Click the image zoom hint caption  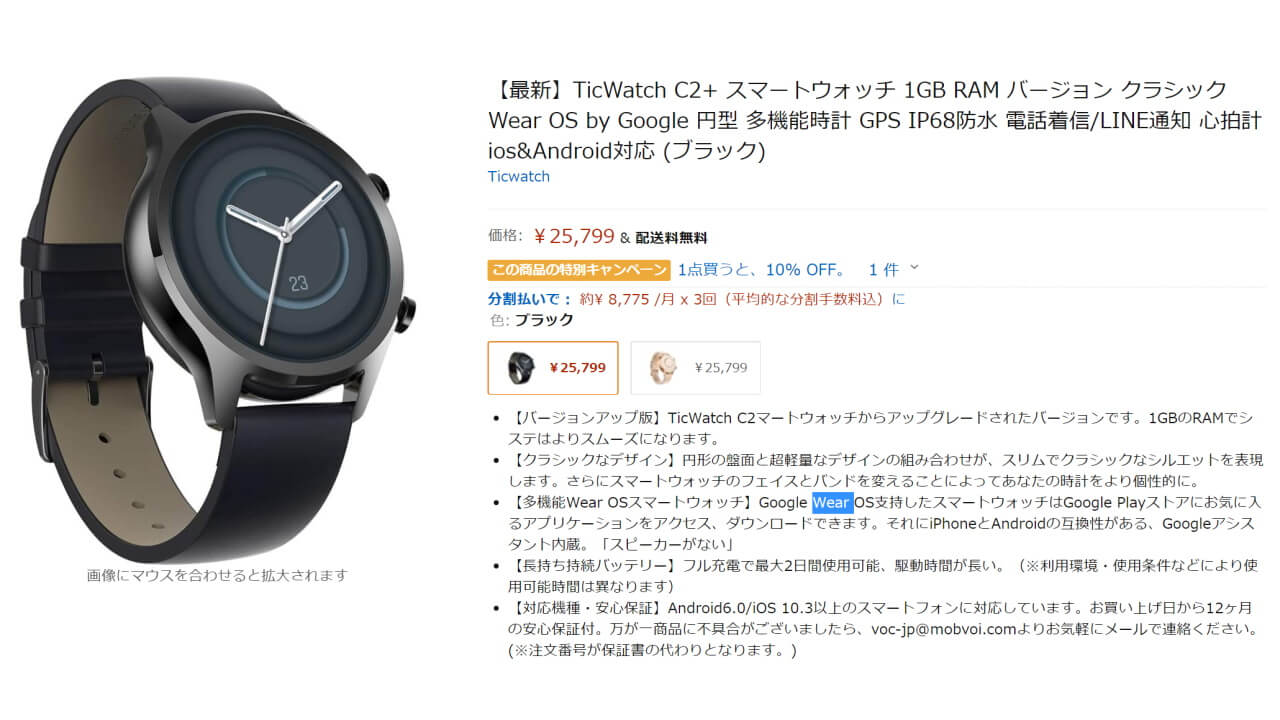point(217,575)
